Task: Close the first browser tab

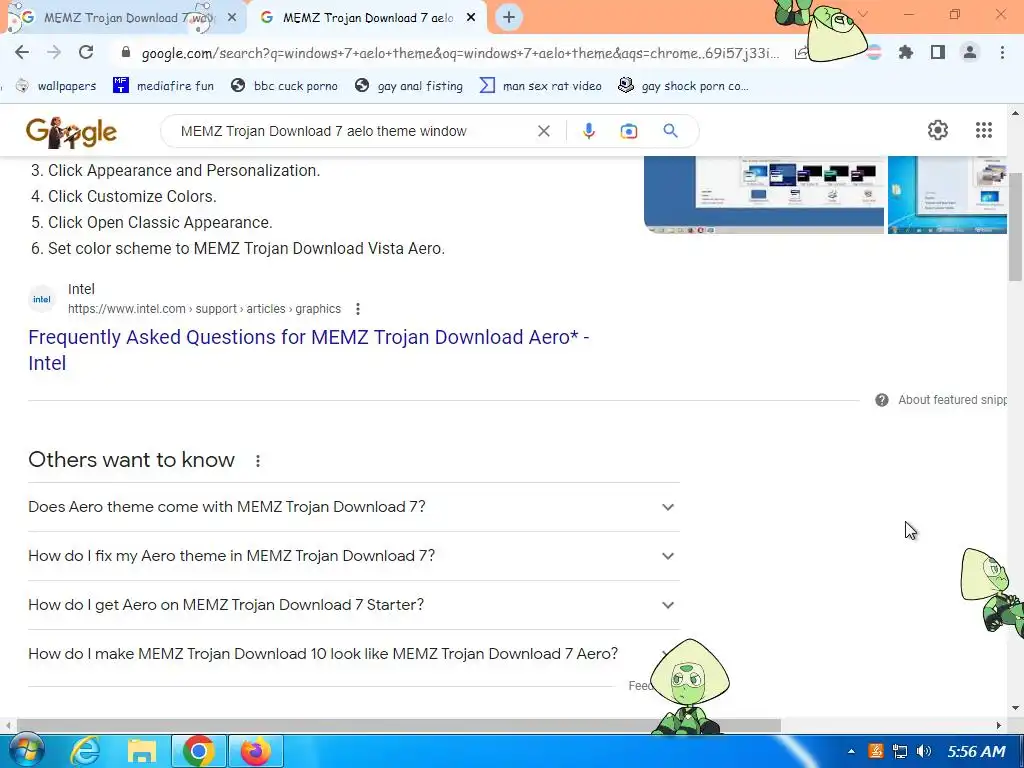Action: pyautogui.click(x=232, y=18)
